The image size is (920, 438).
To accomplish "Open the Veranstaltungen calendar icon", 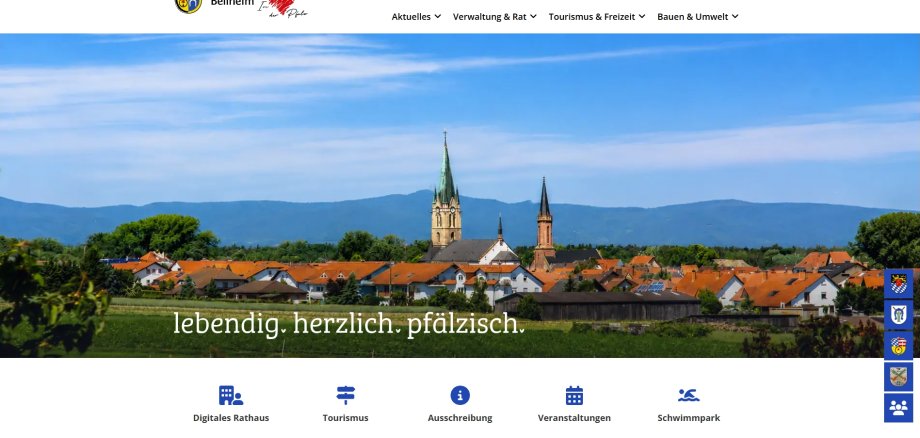I will (574, 395).
